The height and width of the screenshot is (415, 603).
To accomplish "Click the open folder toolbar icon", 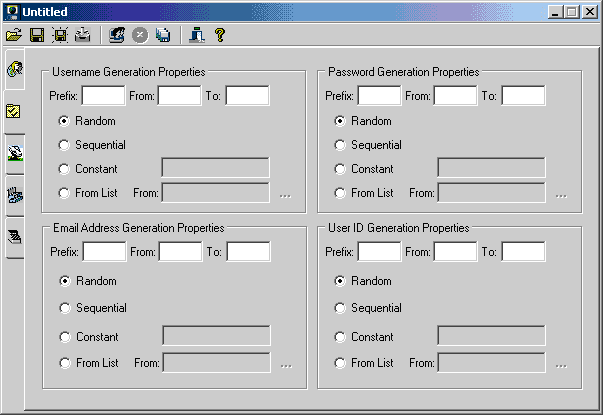I will 14,35.
